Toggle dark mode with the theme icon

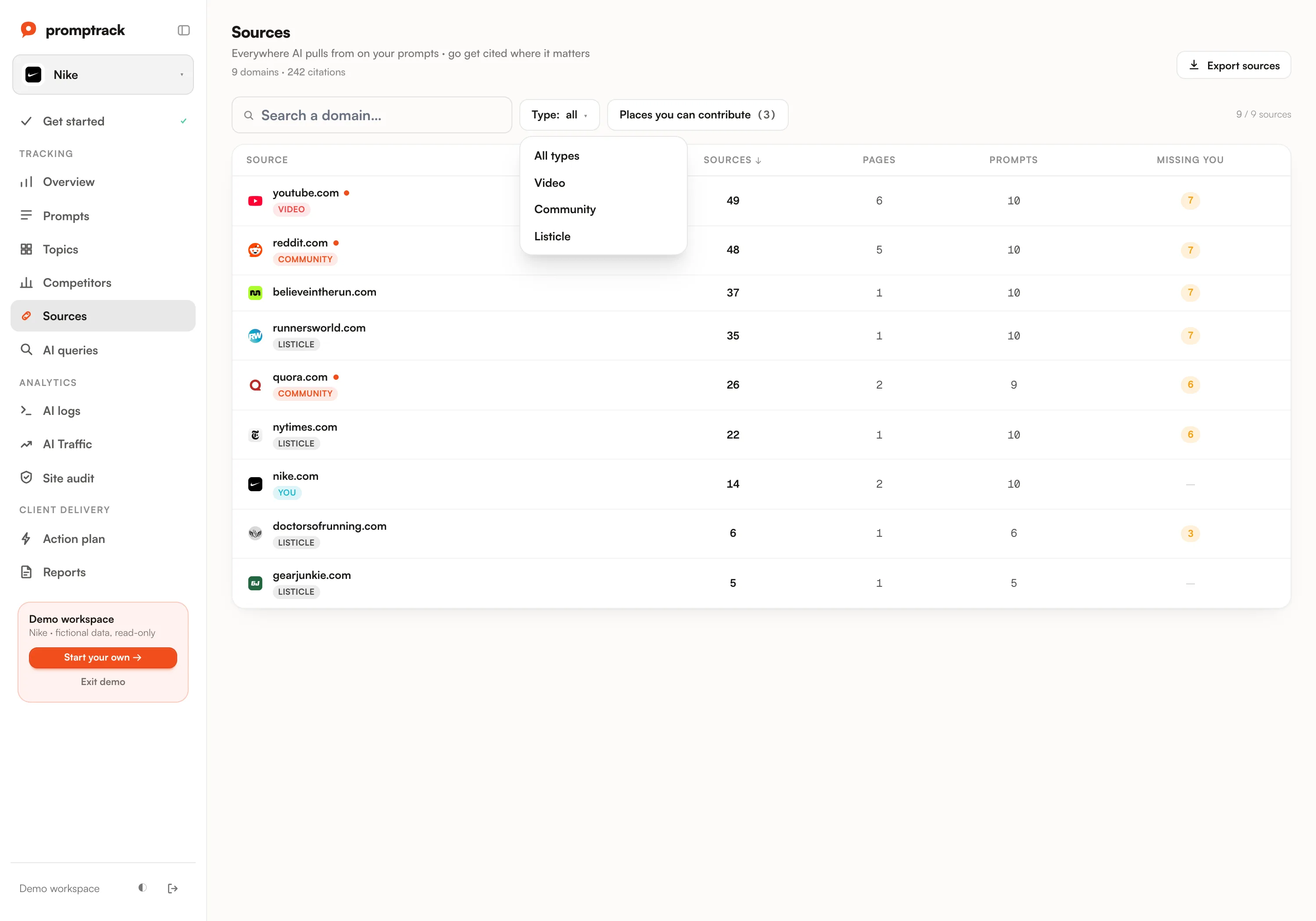[142, 888]
